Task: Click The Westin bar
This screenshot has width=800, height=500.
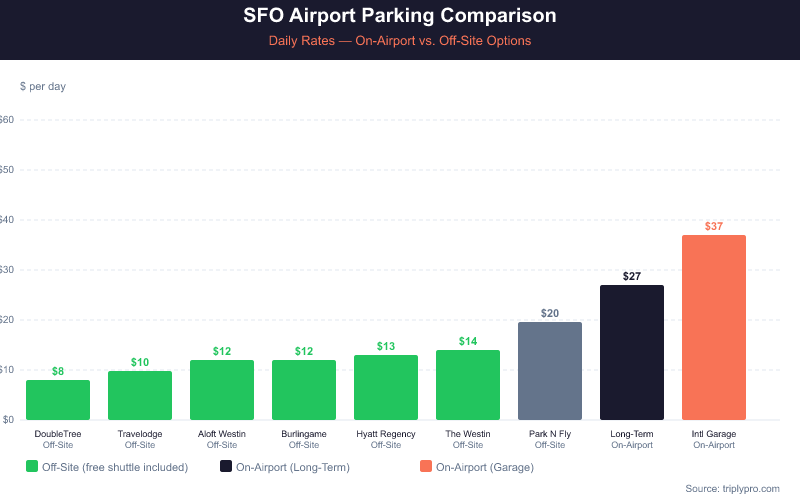Action: (x=468, y=385)
